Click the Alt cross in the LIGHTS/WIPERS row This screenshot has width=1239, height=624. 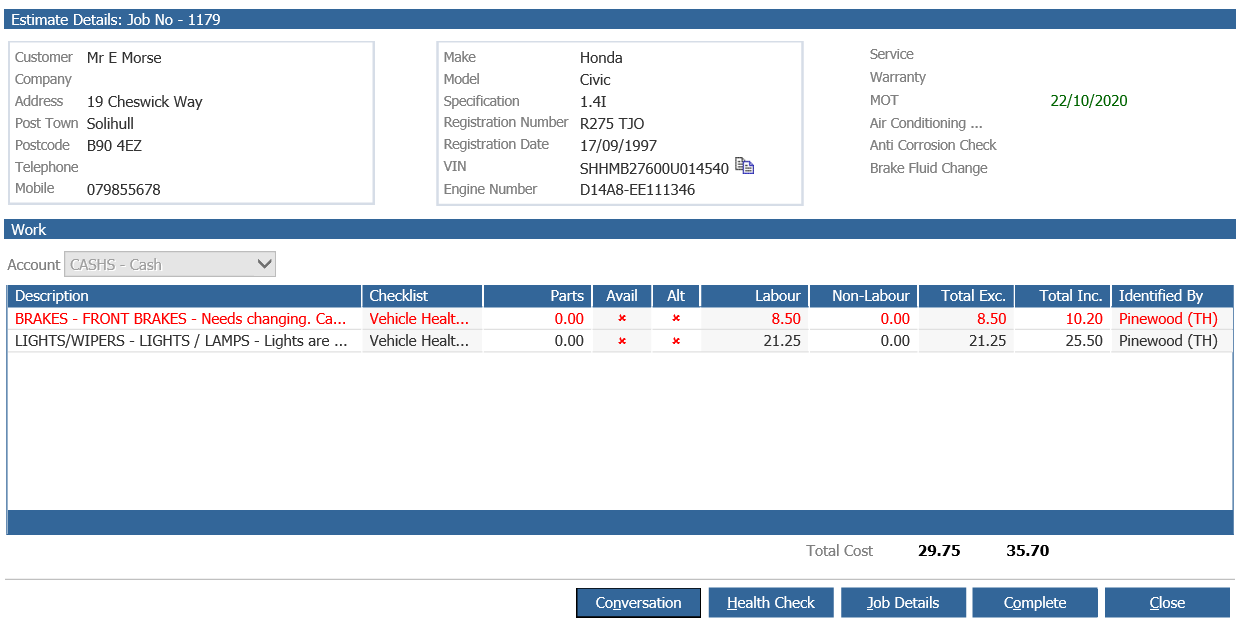click(676, 341)
